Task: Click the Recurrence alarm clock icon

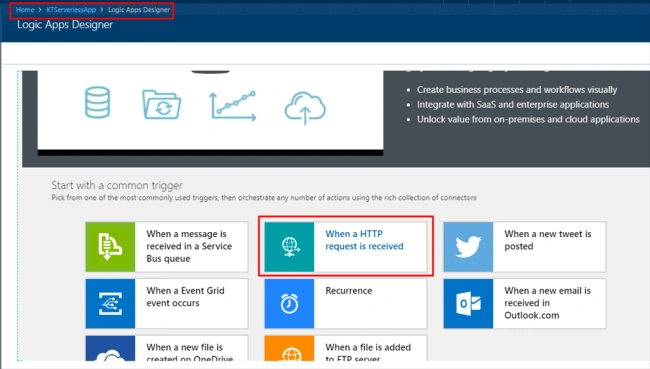Action: (x=289, y=303)
